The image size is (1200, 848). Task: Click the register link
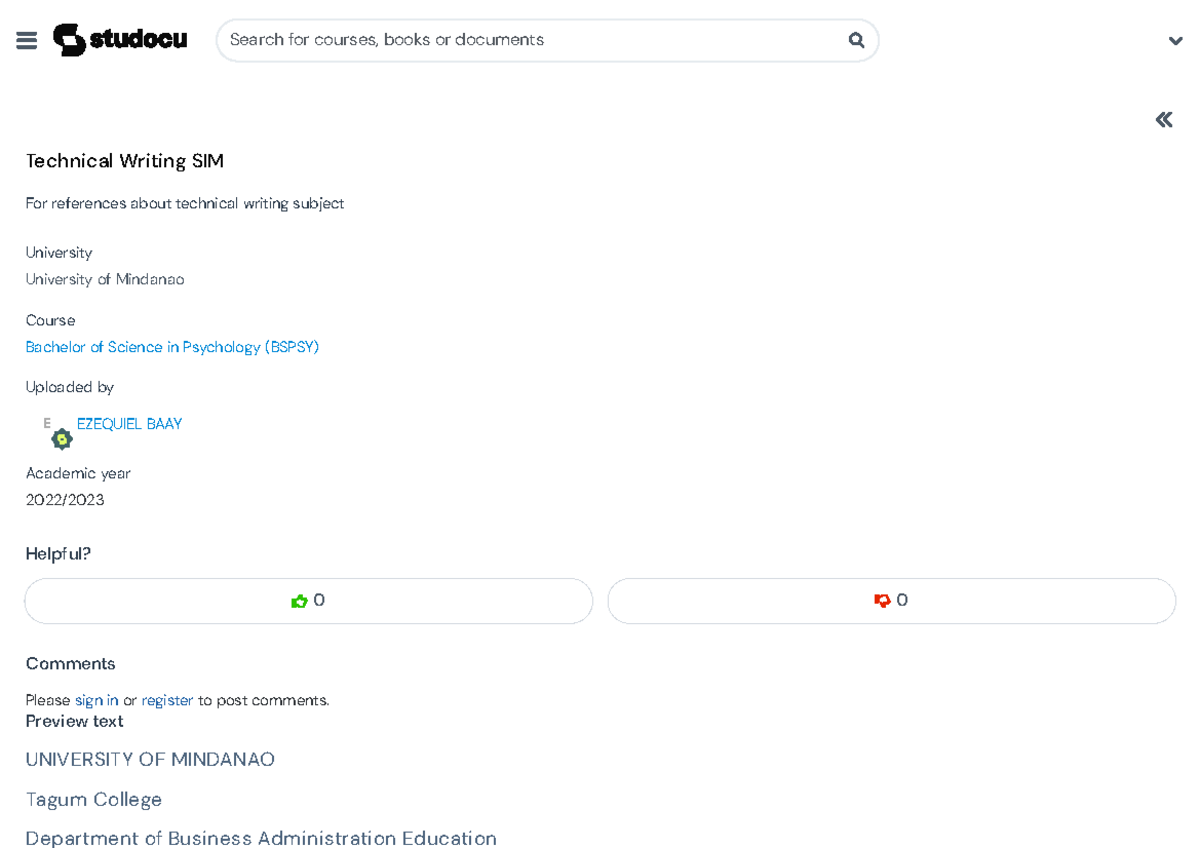pos(167,700)
